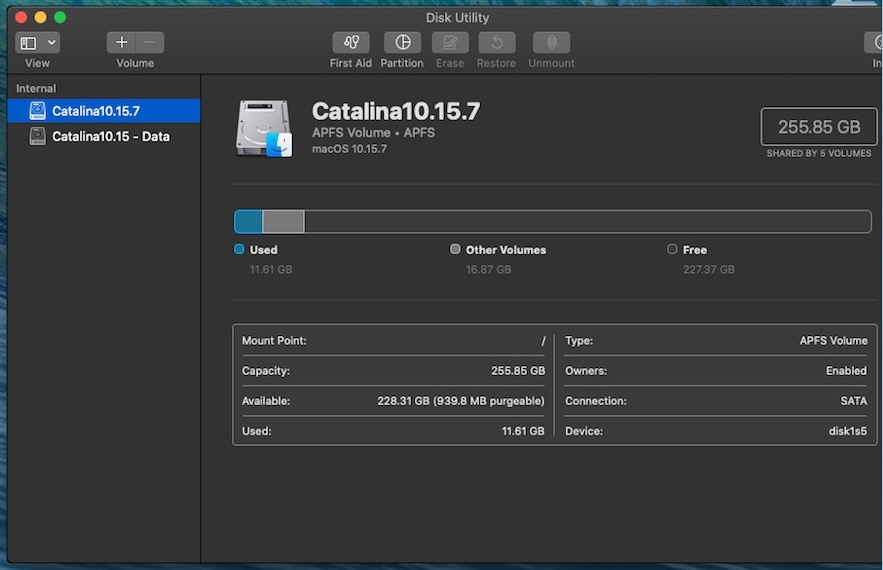Click the 'Free' legend label
Viewport: 883px width, 570px height.
pos(695,250)
